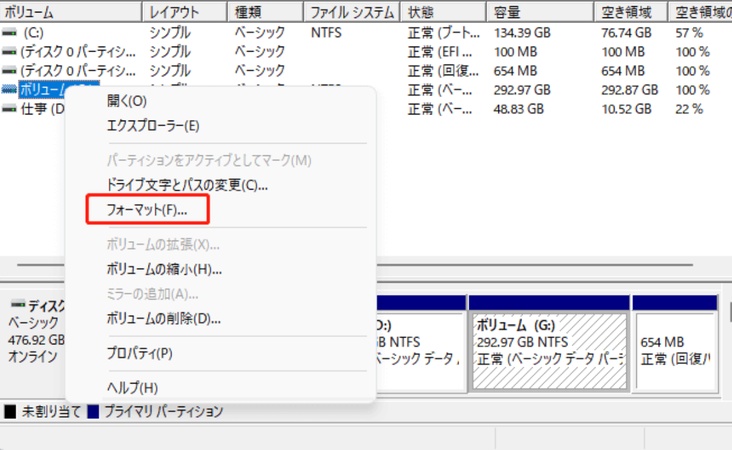
Task: Select ドライブ文字とパスの変更(C)... menu entry
Action: click(187, 185)
